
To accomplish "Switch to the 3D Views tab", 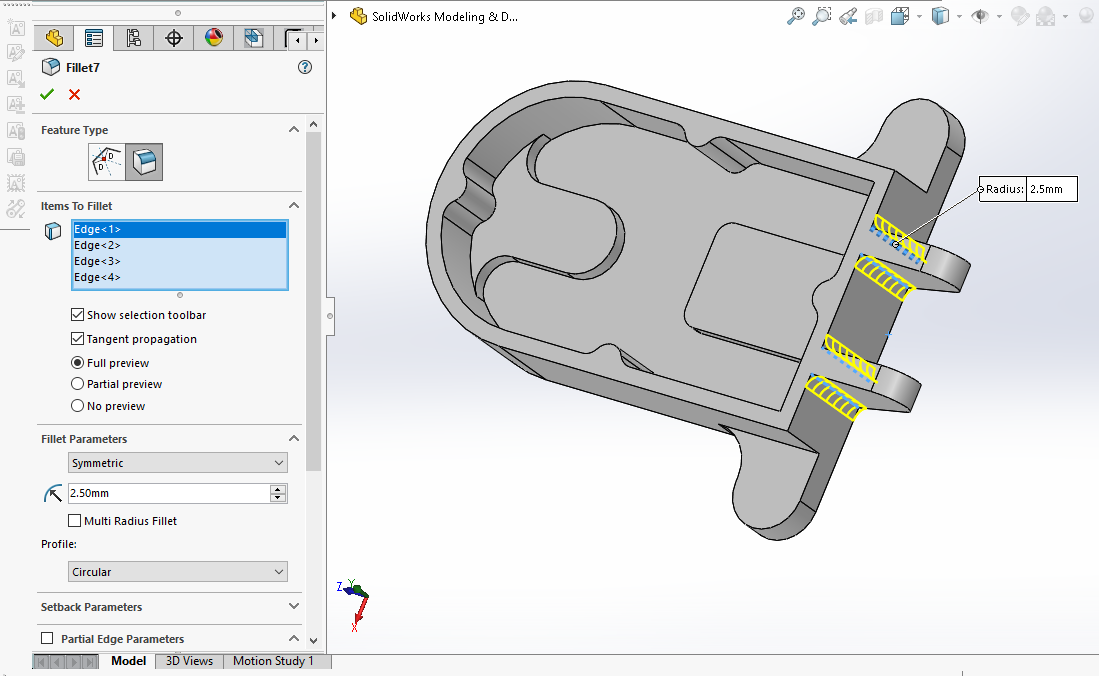I will pyautogui.click(x=189, y=661).
